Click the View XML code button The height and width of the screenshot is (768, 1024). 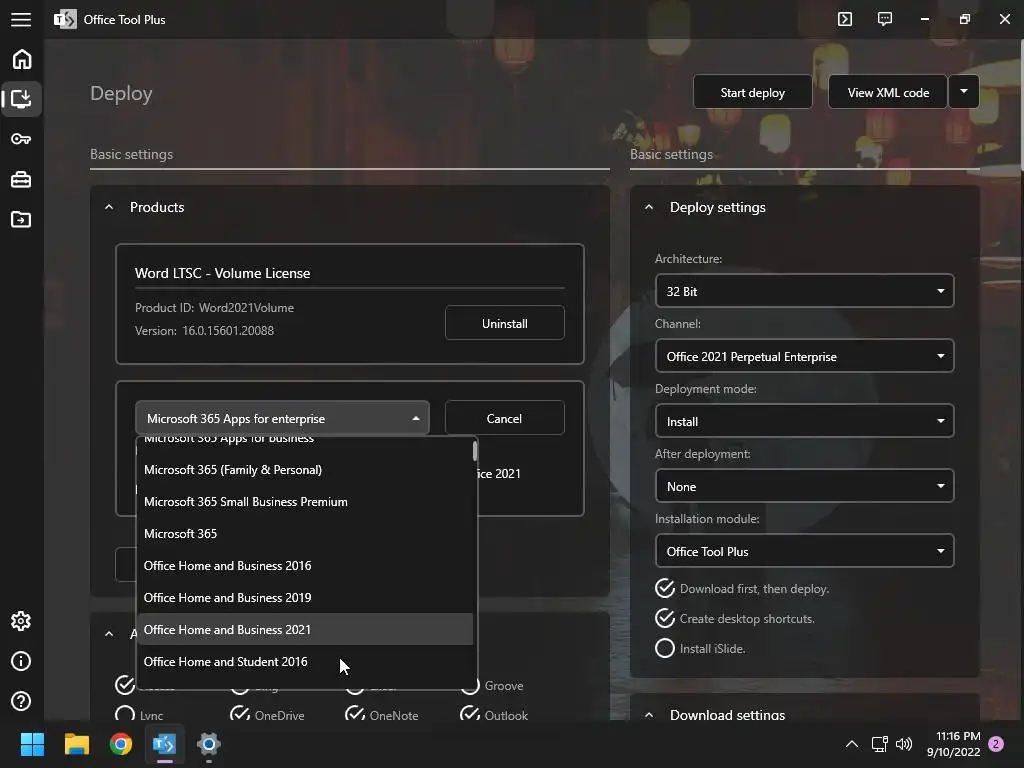pyautogui.click(x=888, y=92)
